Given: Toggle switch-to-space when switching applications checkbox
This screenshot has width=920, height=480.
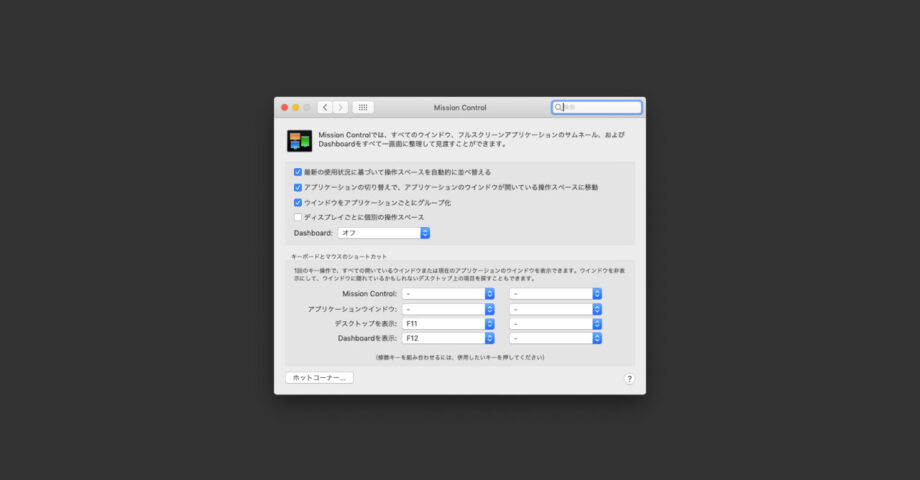Looking at the screenshot, I should tap(297, 187).
